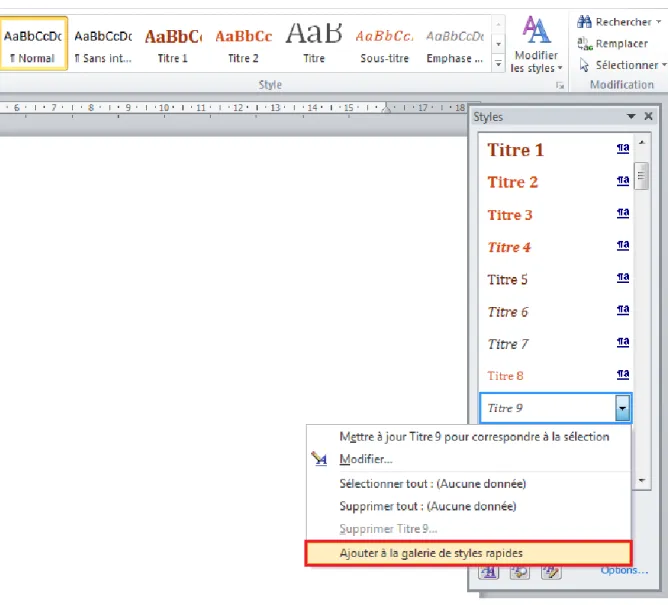Expand the style gallery More arrow

pos(498,64)
